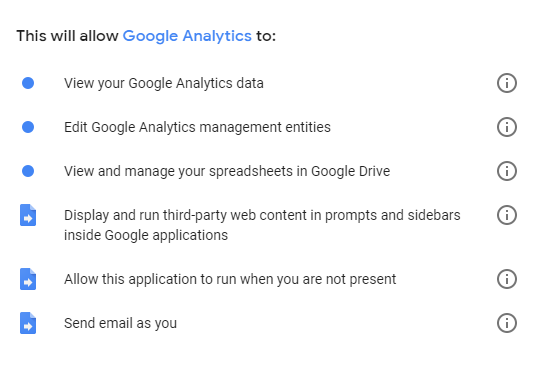
Task: Open info for View your Google Analytics data
Action: [507, 83]
